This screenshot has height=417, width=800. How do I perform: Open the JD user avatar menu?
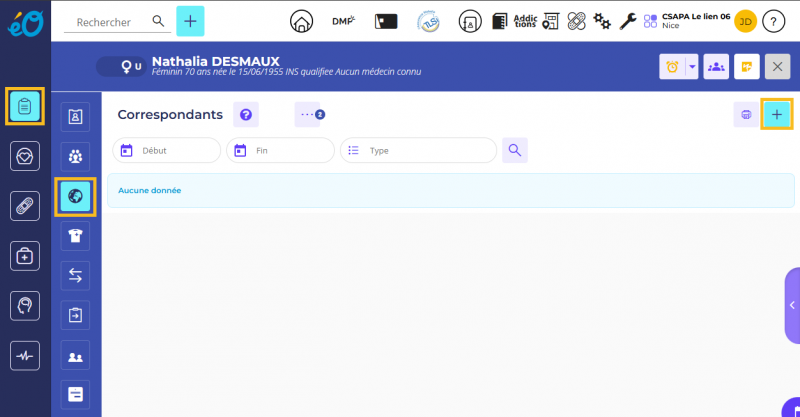pos(745,21)
